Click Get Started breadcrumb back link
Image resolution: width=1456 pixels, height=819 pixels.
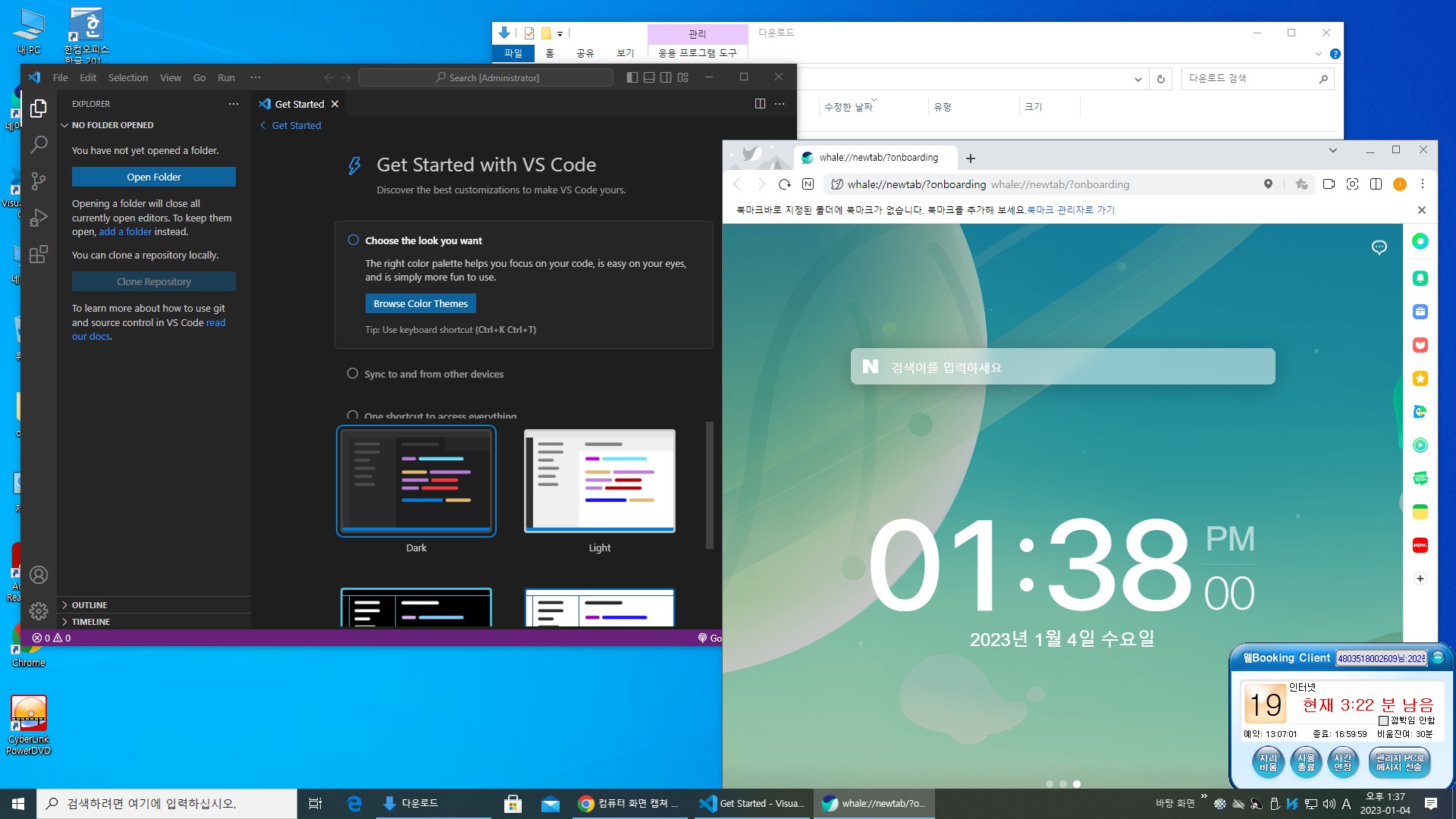[290, 126]
